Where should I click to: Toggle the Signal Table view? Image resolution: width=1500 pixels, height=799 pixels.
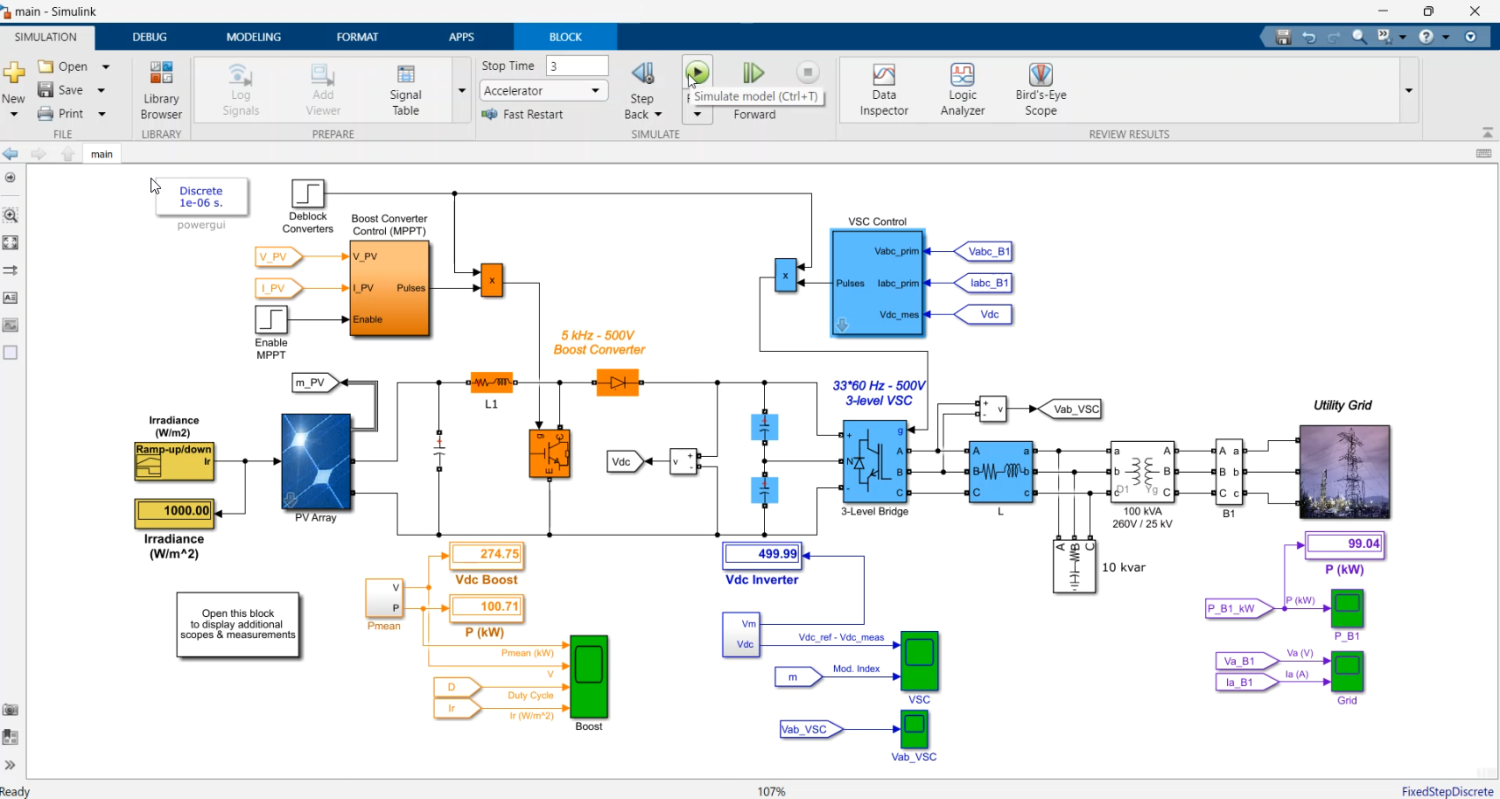tap(405, 88)
